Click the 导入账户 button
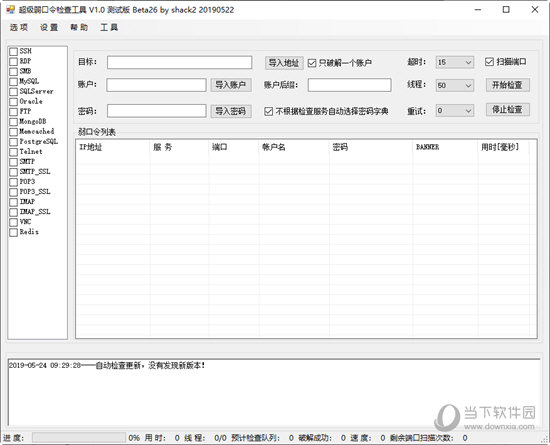This screenshot has width=550, height=445. tap(231, 85)
